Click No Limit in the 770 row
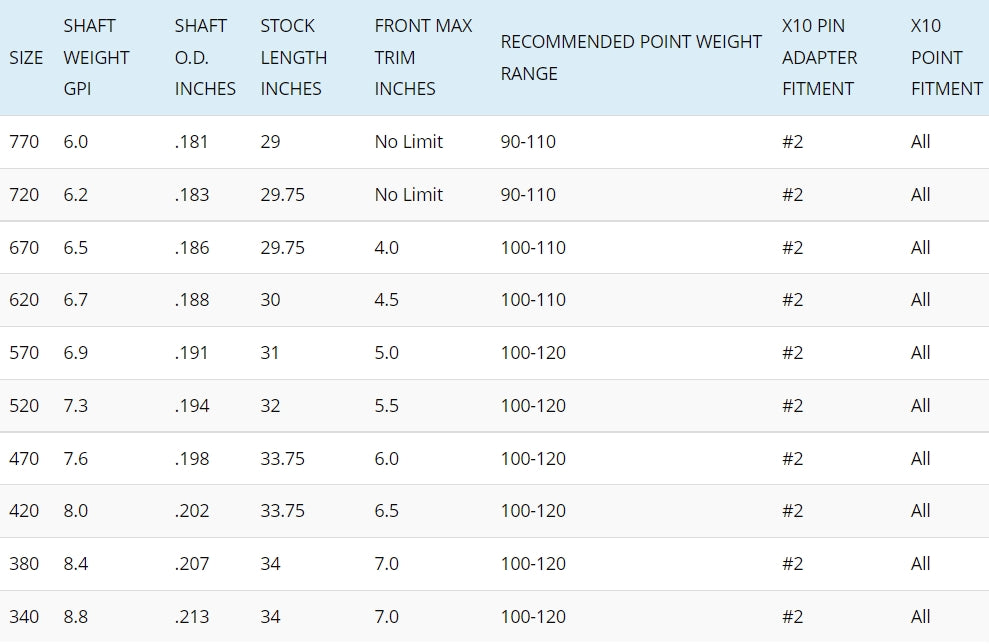Screen dimensions: 989x644 (408, 142)
